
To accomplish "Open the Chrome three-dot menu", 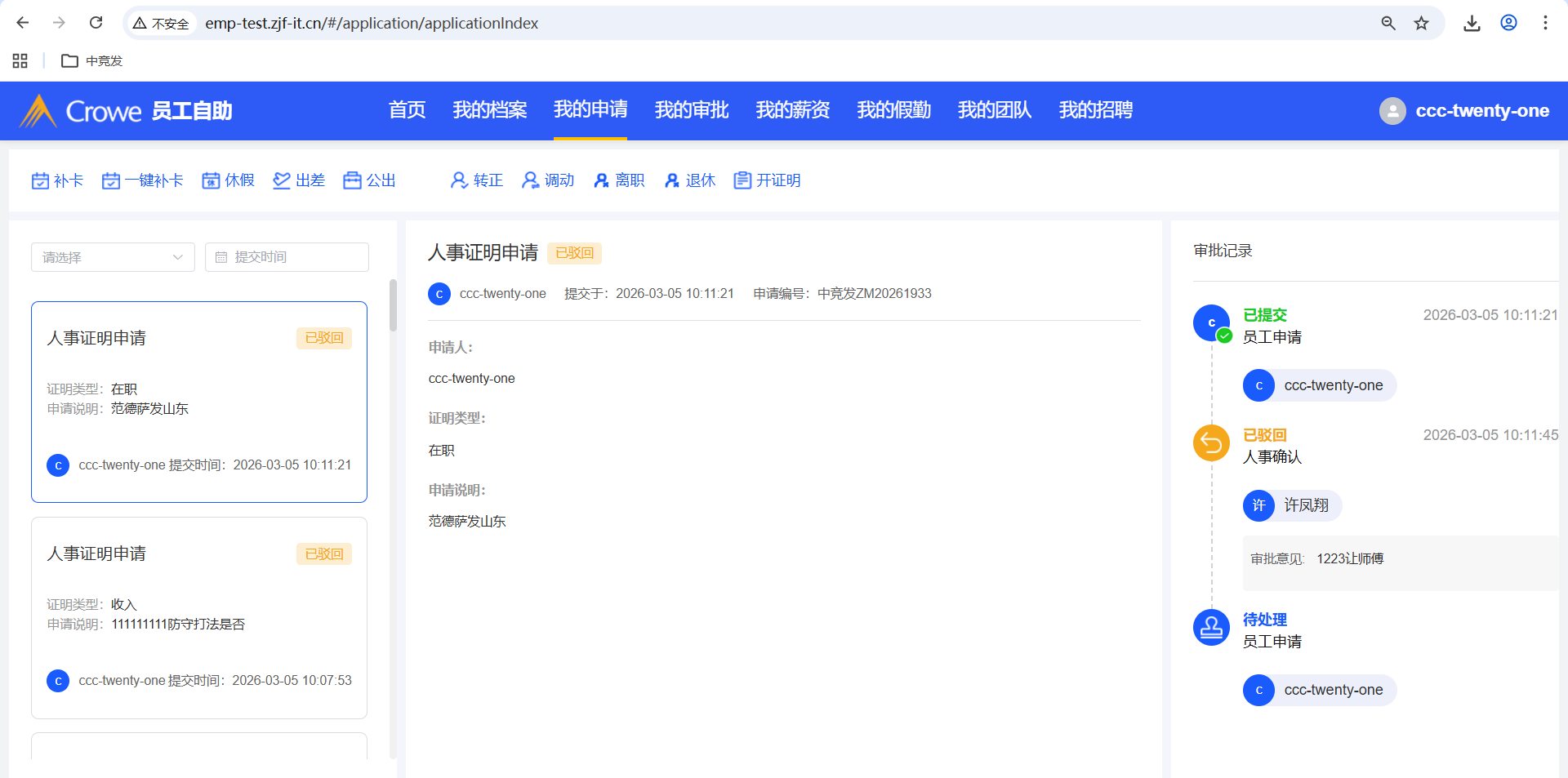I will click(x=1545, y=23).
